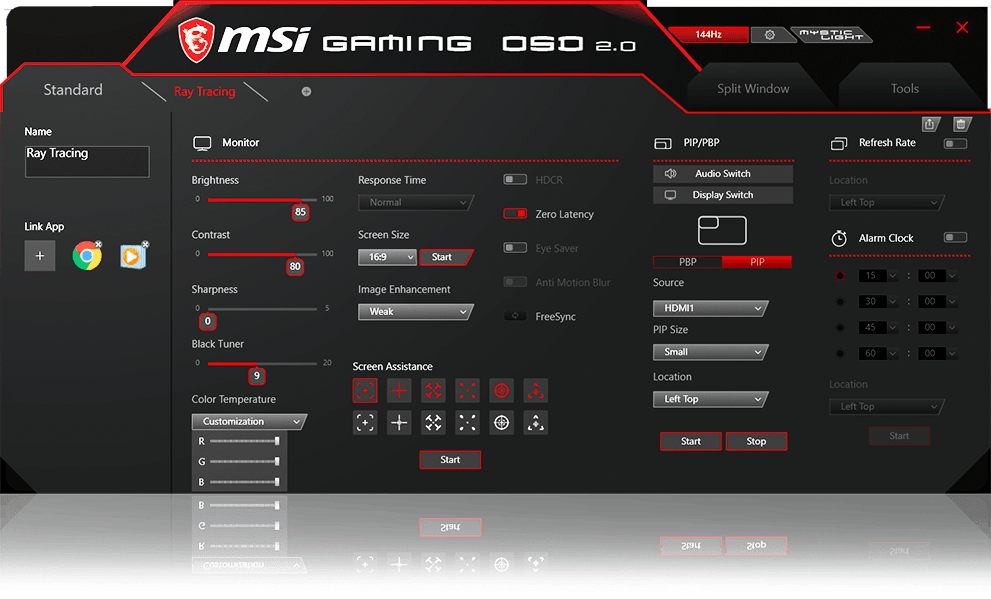This screenshot has width=991, height=599.
Task: Toggle Anti Motion Blur switch
Action: (x=515, y=282)
